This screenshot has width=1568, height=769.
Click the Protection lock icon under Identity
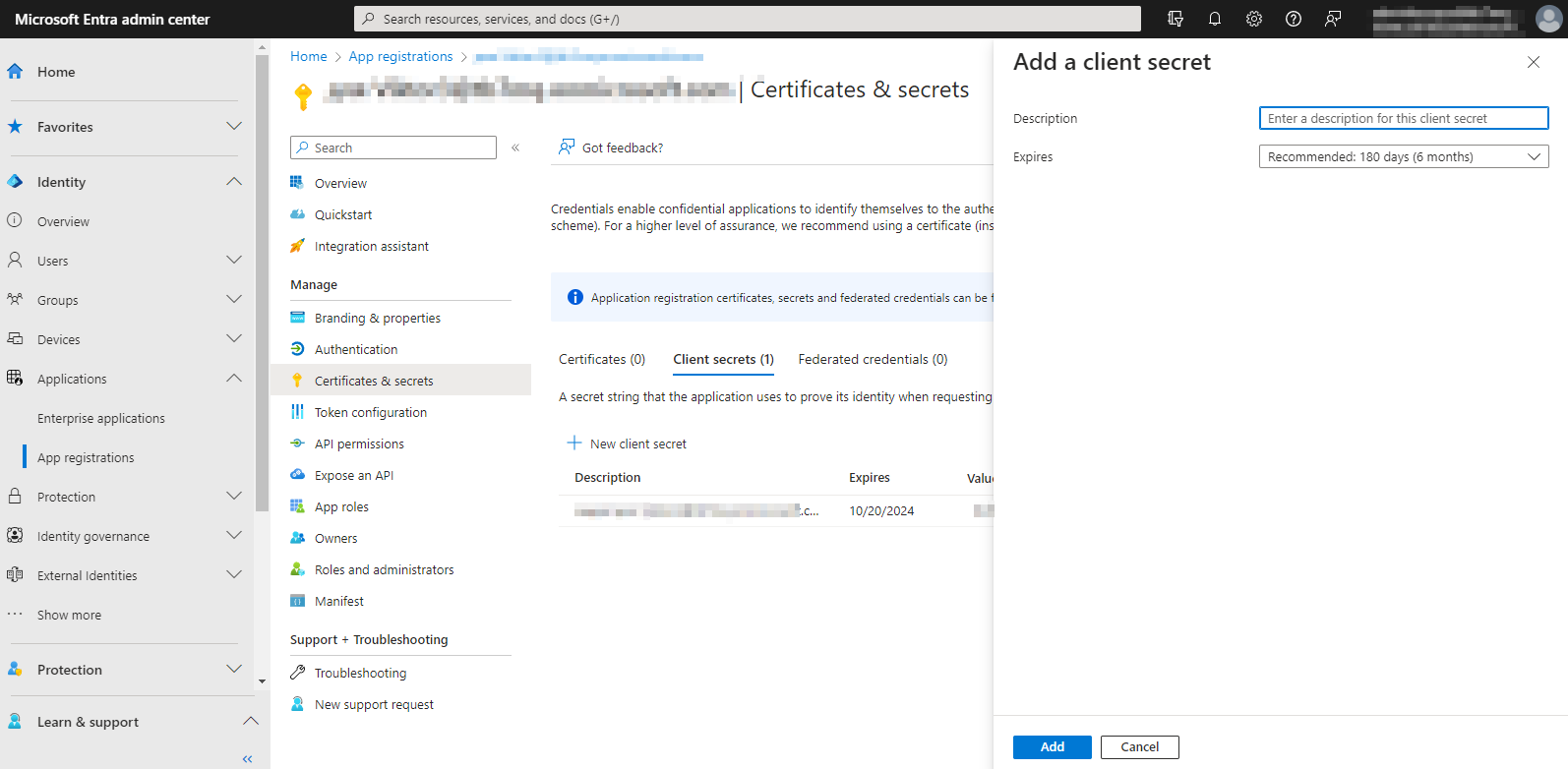(x=15, y=497)
